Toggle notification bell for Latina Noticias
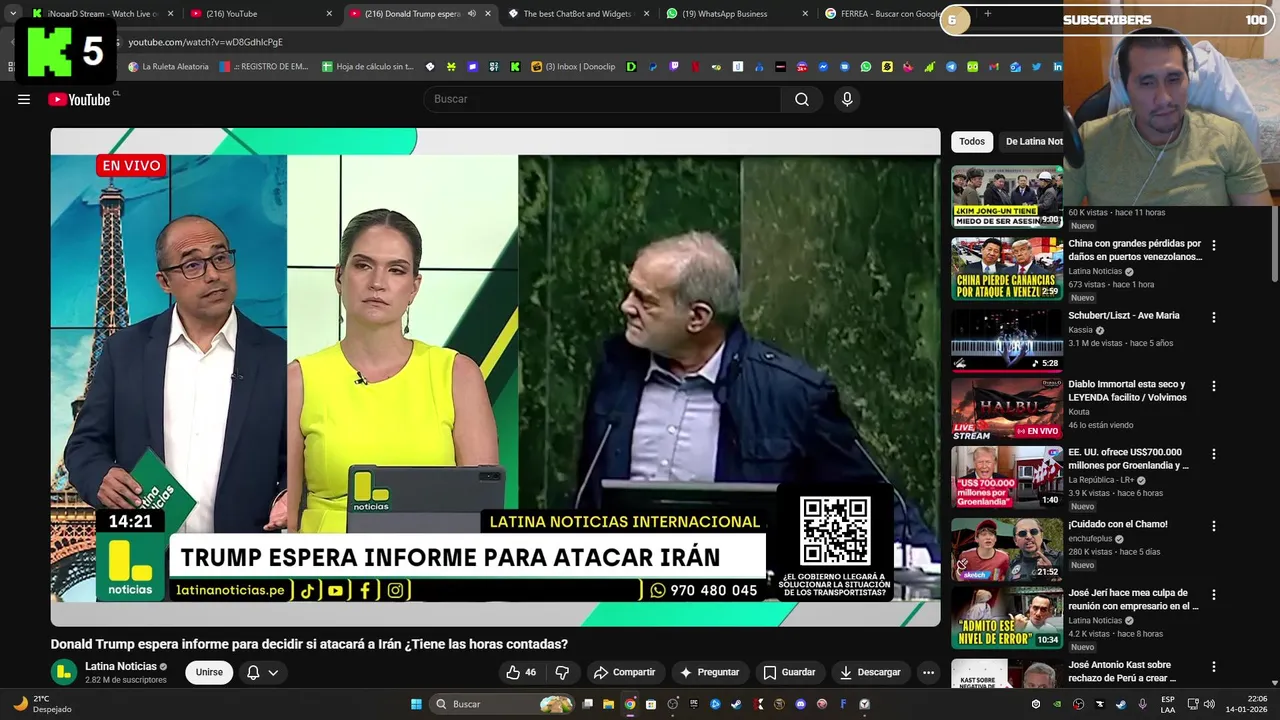Screen dimensions: 1280x720 [x=253, y=672]
